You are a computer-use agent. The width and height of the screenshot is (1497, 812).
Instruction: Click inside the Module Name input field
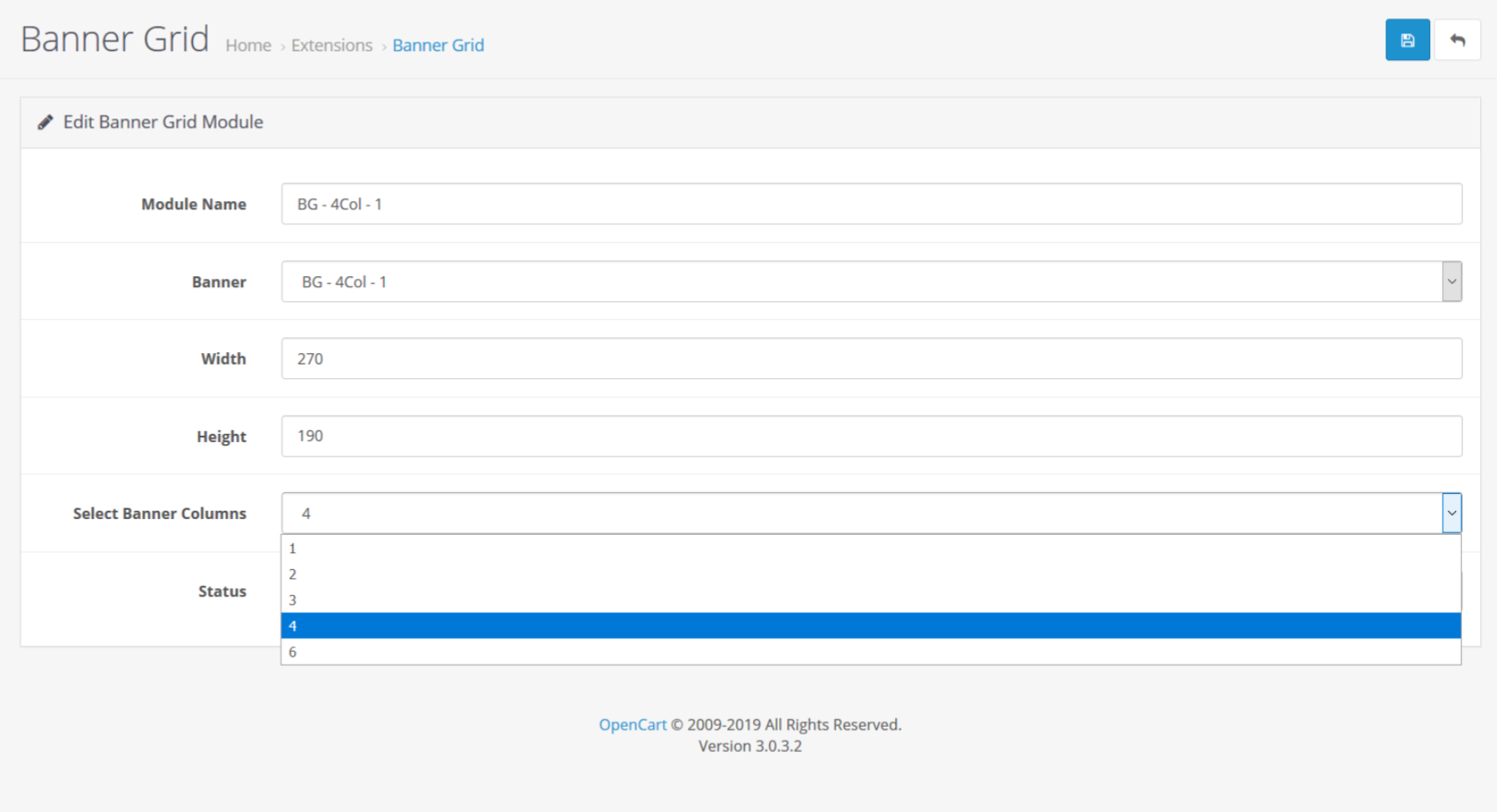click(x=872, y=204)
